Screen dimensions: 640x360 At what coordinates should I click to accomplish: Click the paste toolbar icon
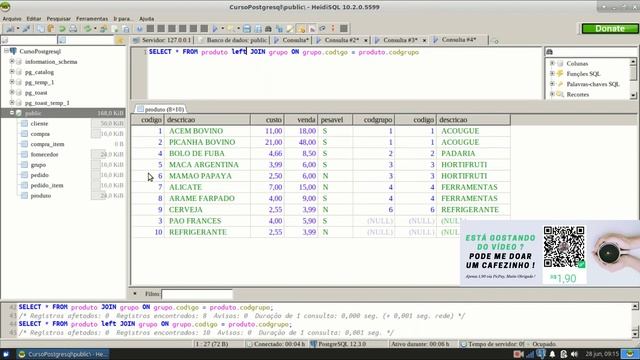pyautogui.click(x=51, y=29)
